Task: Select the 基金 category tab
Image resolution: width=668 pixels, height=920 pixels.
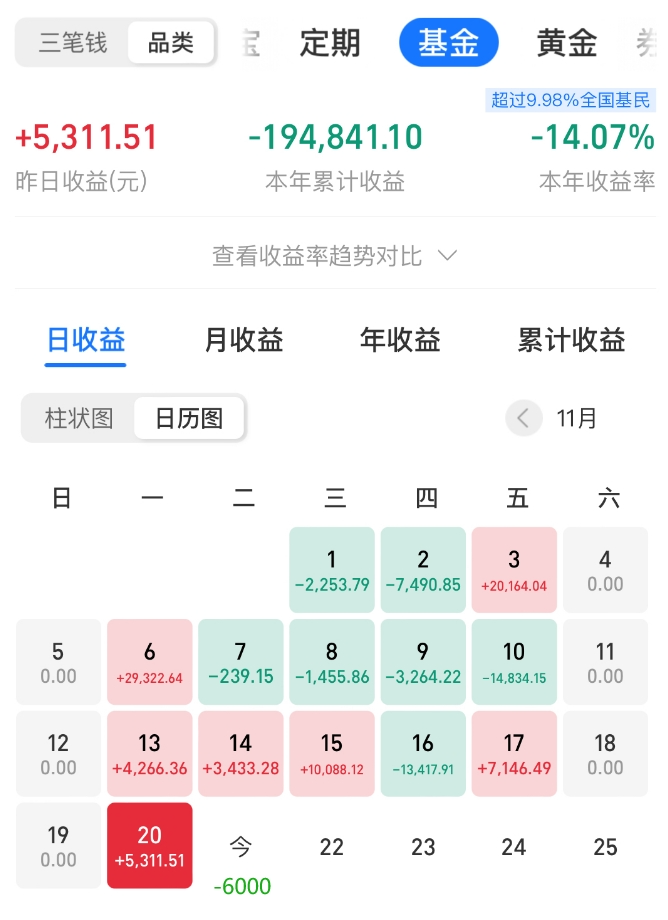Action: pyautogui.click(x=449, y=42)
